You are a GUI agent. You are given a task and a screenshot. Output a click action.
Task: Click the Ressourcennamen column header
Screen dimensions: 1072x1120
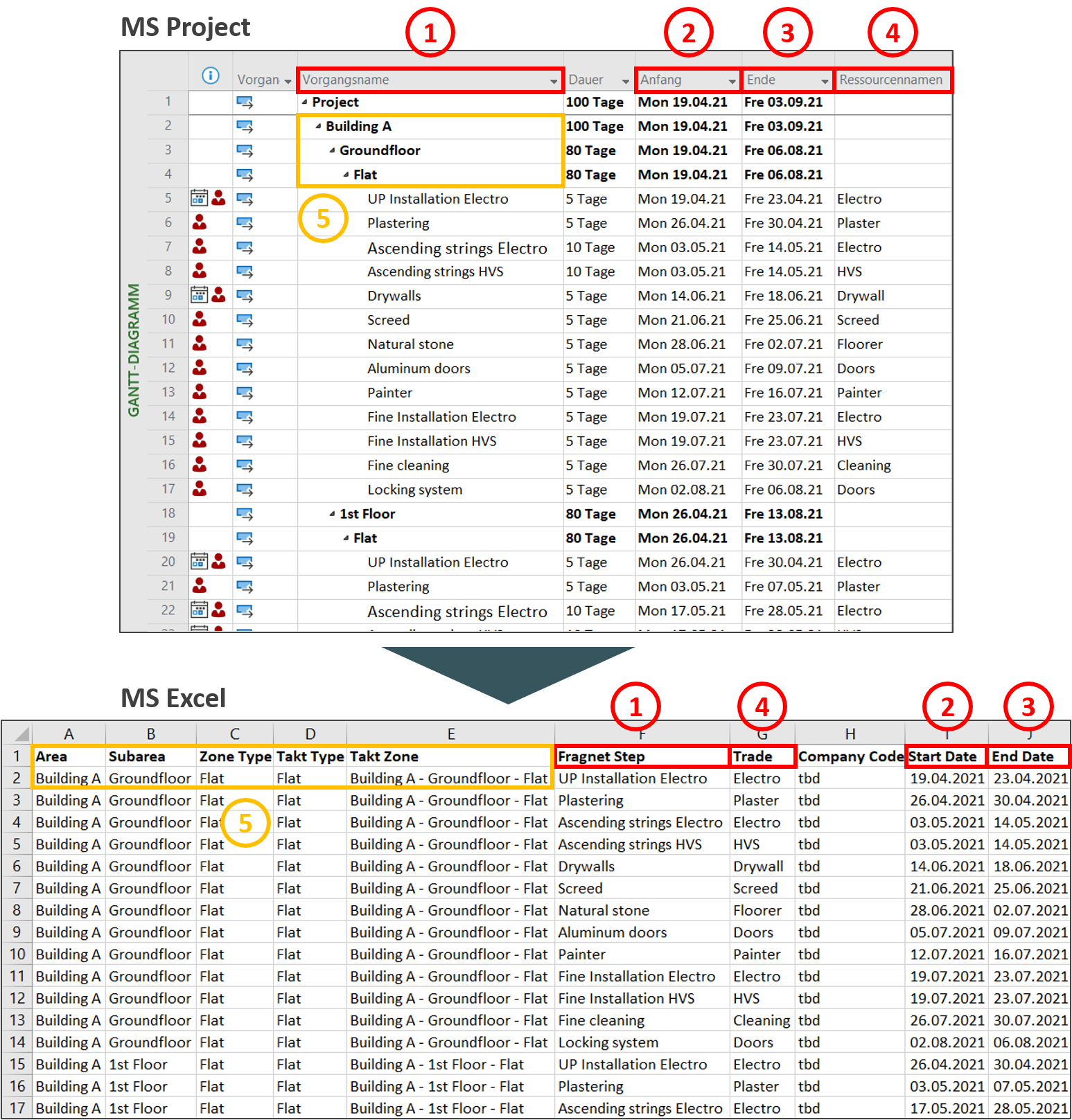(891, 80)
